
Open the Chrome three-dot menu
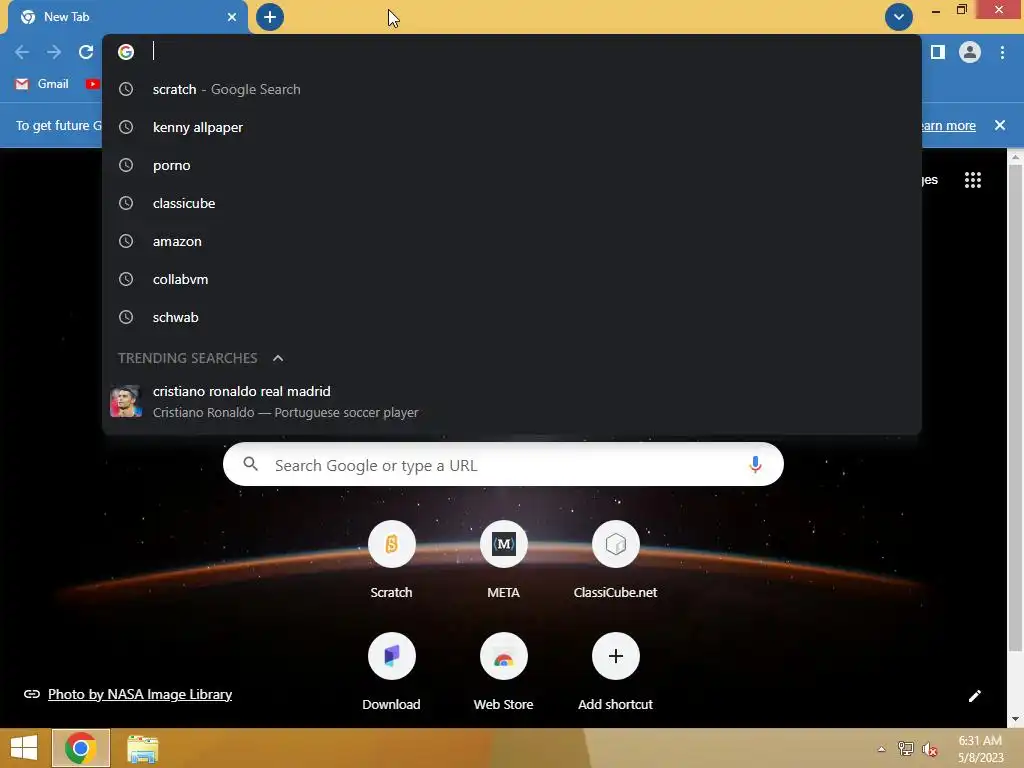1002,52
